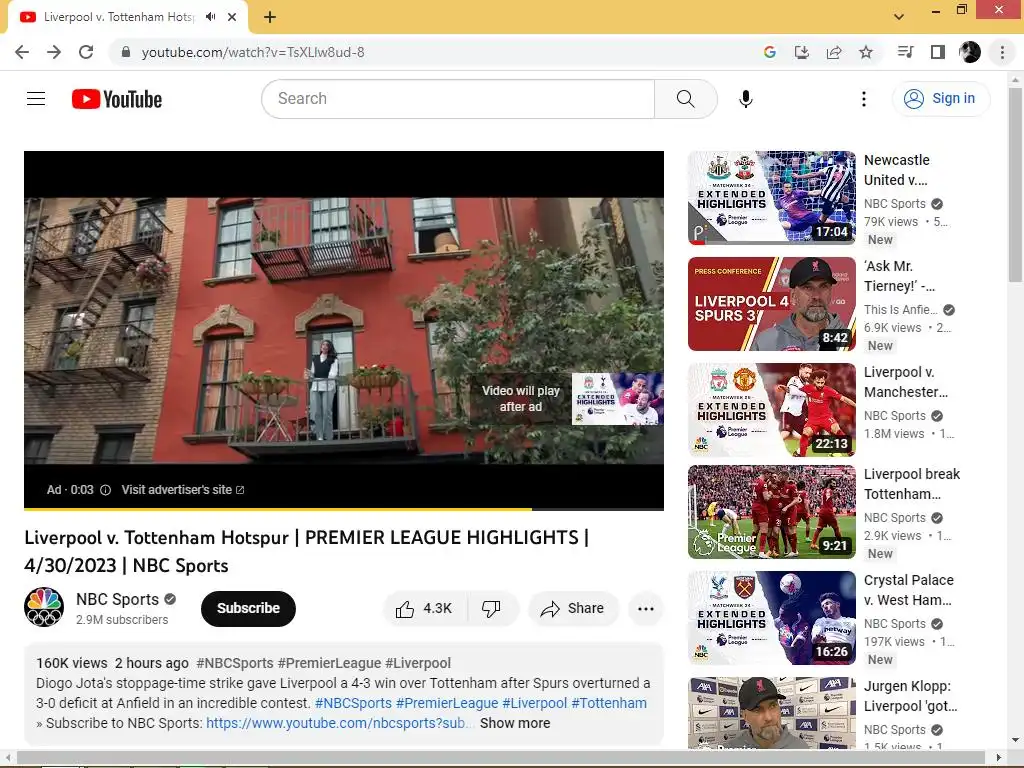
Task: Click the ad progress bar
Action: [344, 509]
